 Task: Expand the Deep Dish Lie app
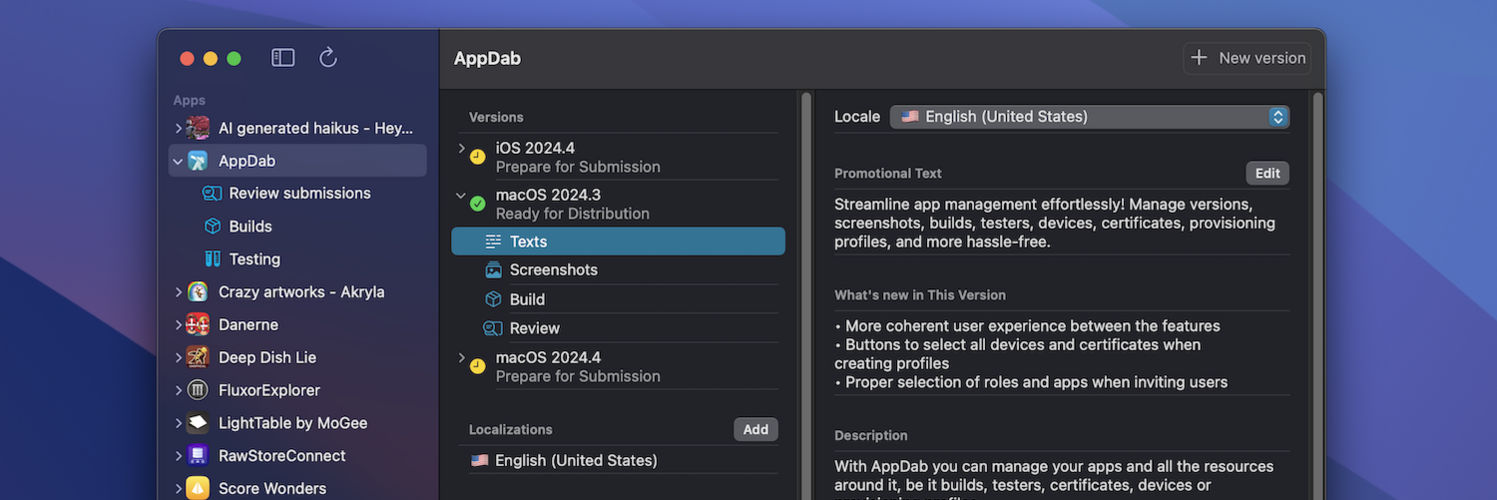pyautogui.click(x=178, y=357)
